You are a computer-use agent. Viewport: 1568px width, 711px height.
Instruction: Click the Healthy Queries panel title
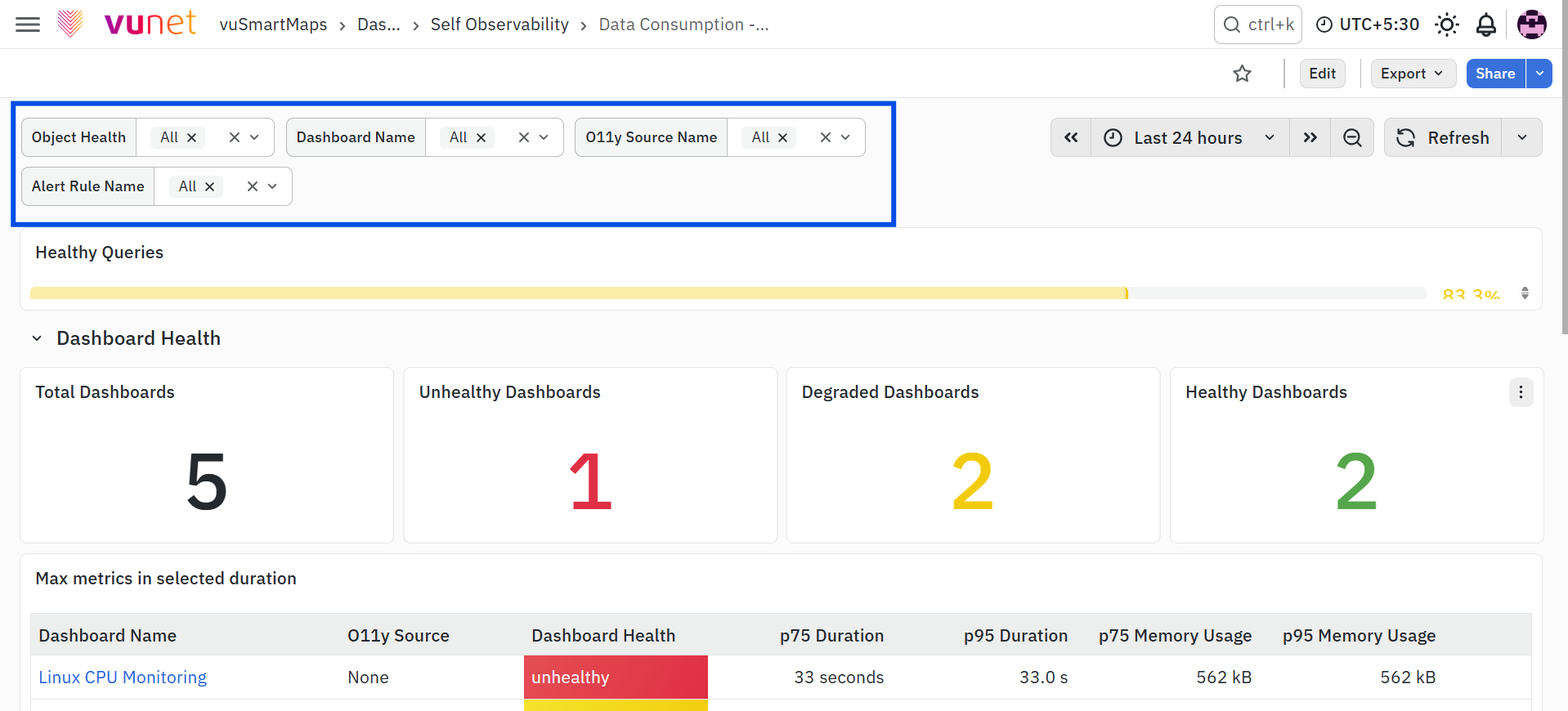pos(99,253)
